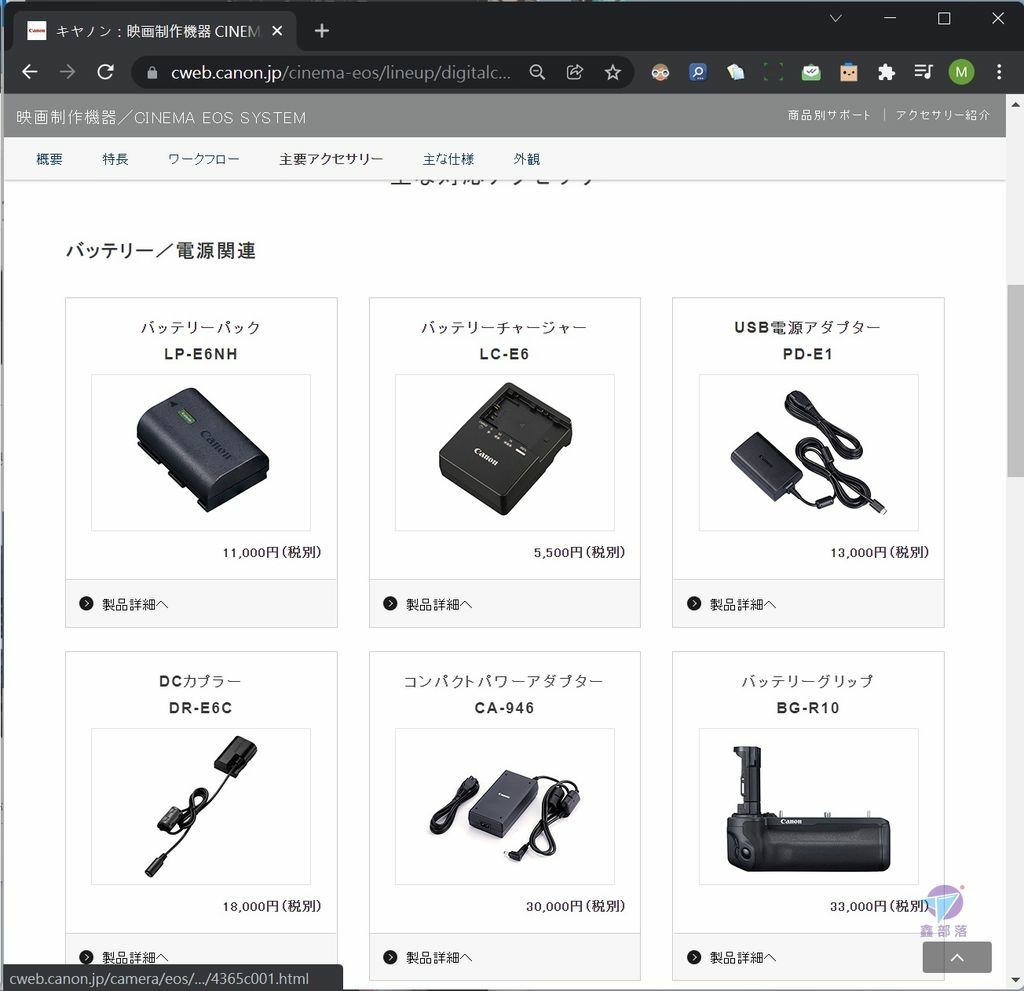This screenshot has width=1024, height=991.
Task: Close the Canon Cinema EOS tab
Action: (x=278, y=31)
